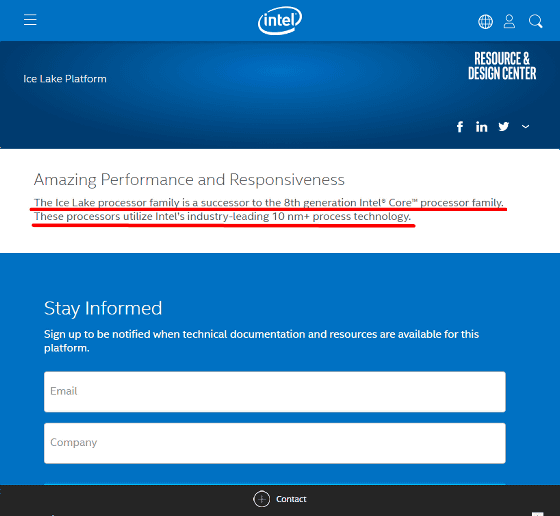560x516 pixels.
Task: Click the sign up notification description text
Action: 261,341
